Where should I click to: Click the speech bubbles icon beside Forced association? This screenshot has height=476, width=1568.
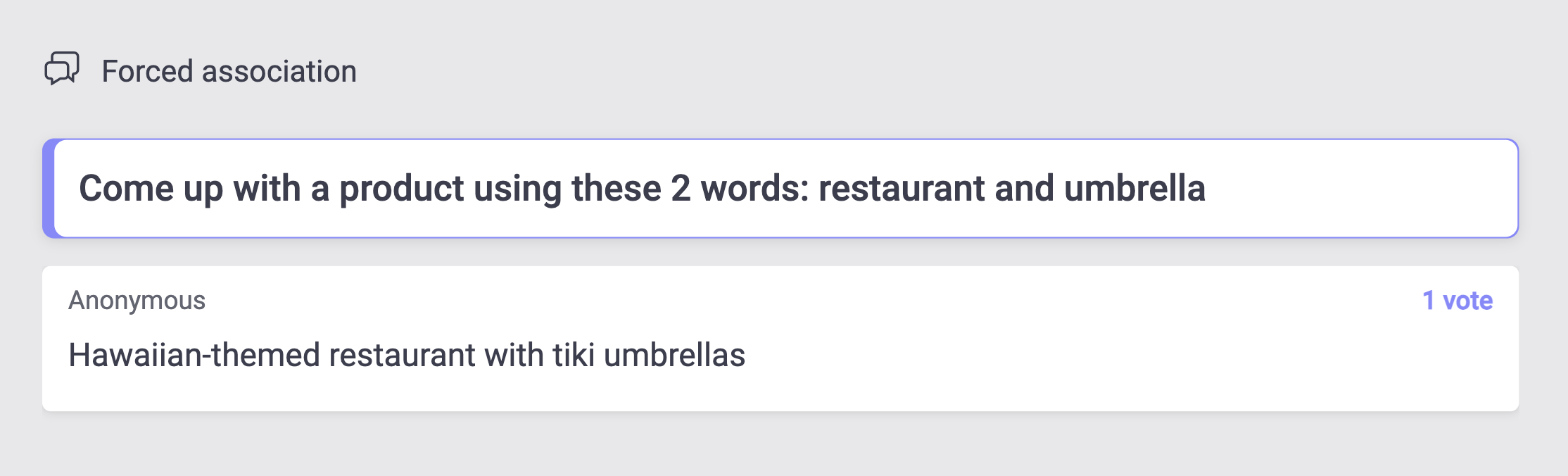(x=62, y=69)
